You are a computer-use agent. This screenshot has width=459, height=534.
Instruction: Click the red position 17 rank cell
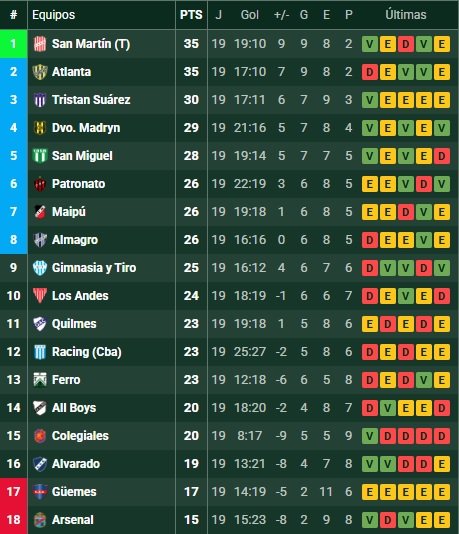(14, 492)
